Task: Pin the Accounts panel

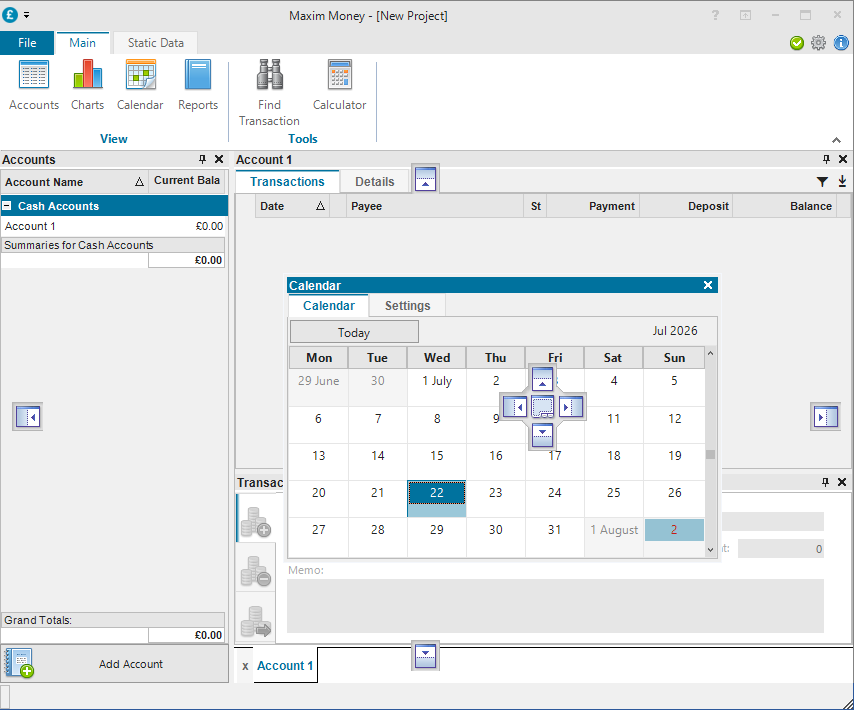Action: tap(203, 159)
